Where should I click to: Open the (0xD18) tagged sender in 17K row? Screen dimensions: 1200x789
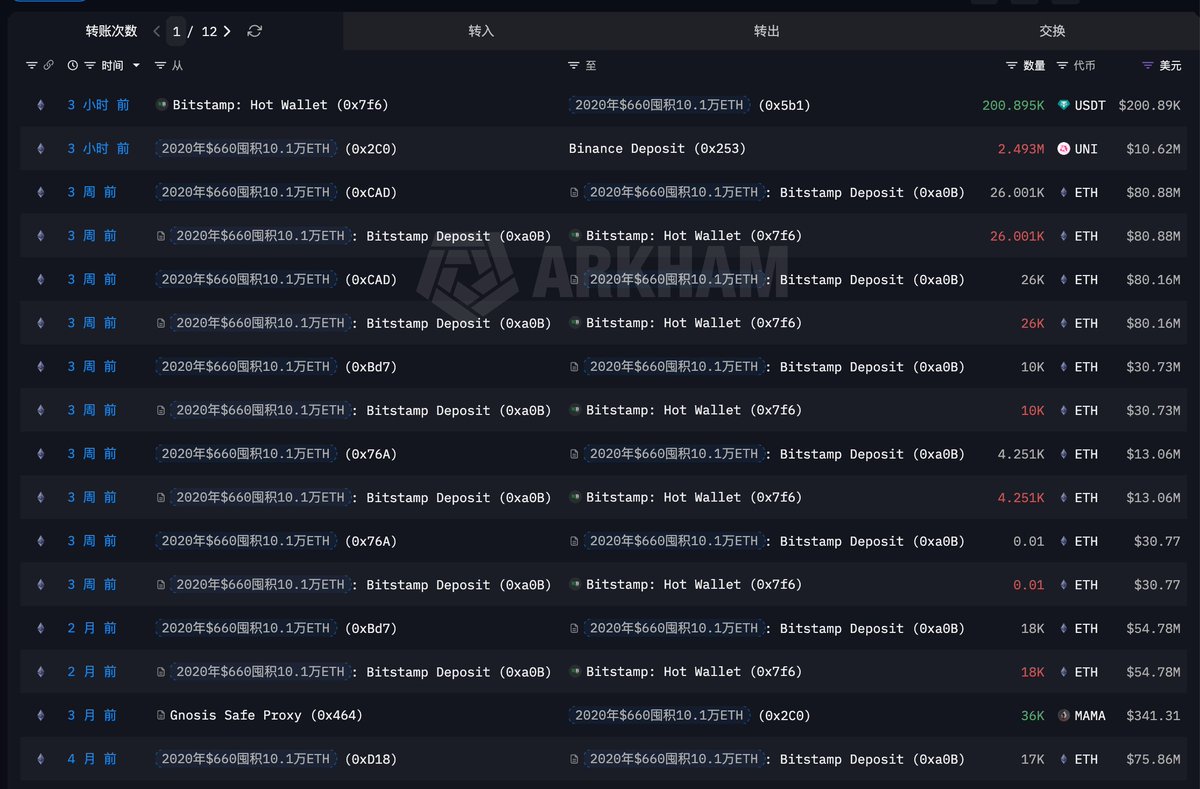point(276,759)
